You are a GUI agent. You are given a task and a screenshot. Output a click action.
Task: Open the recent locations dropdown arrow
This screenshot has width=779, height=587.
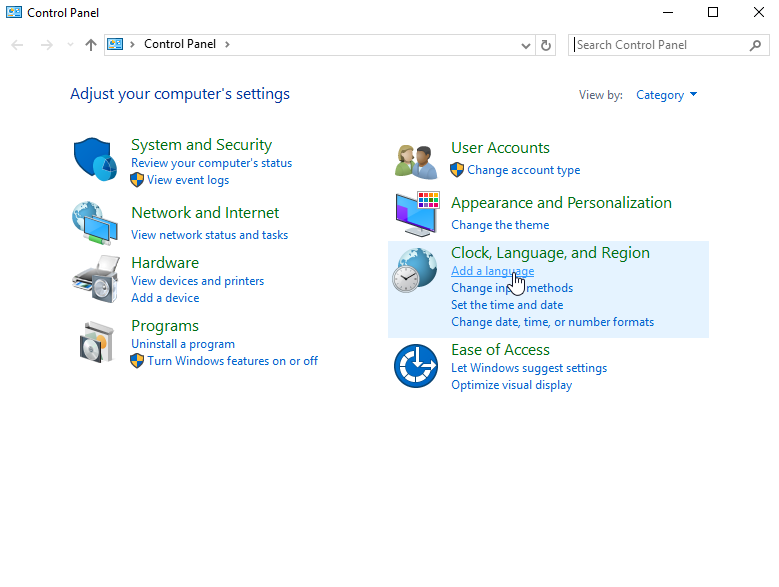click(x=70, y=45)
